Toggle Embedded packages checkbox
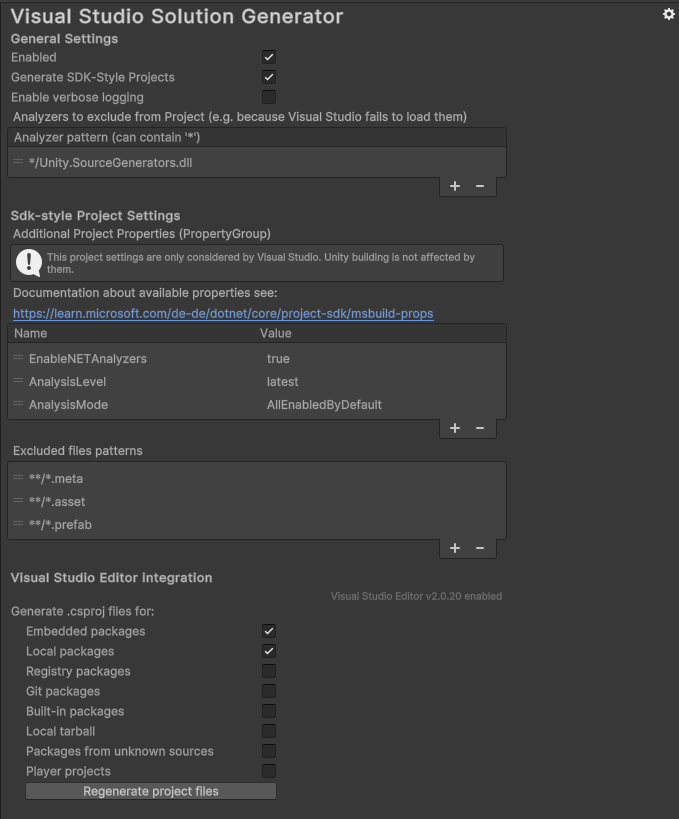Screen dimensions: 679x819 (x=269, y=631)
